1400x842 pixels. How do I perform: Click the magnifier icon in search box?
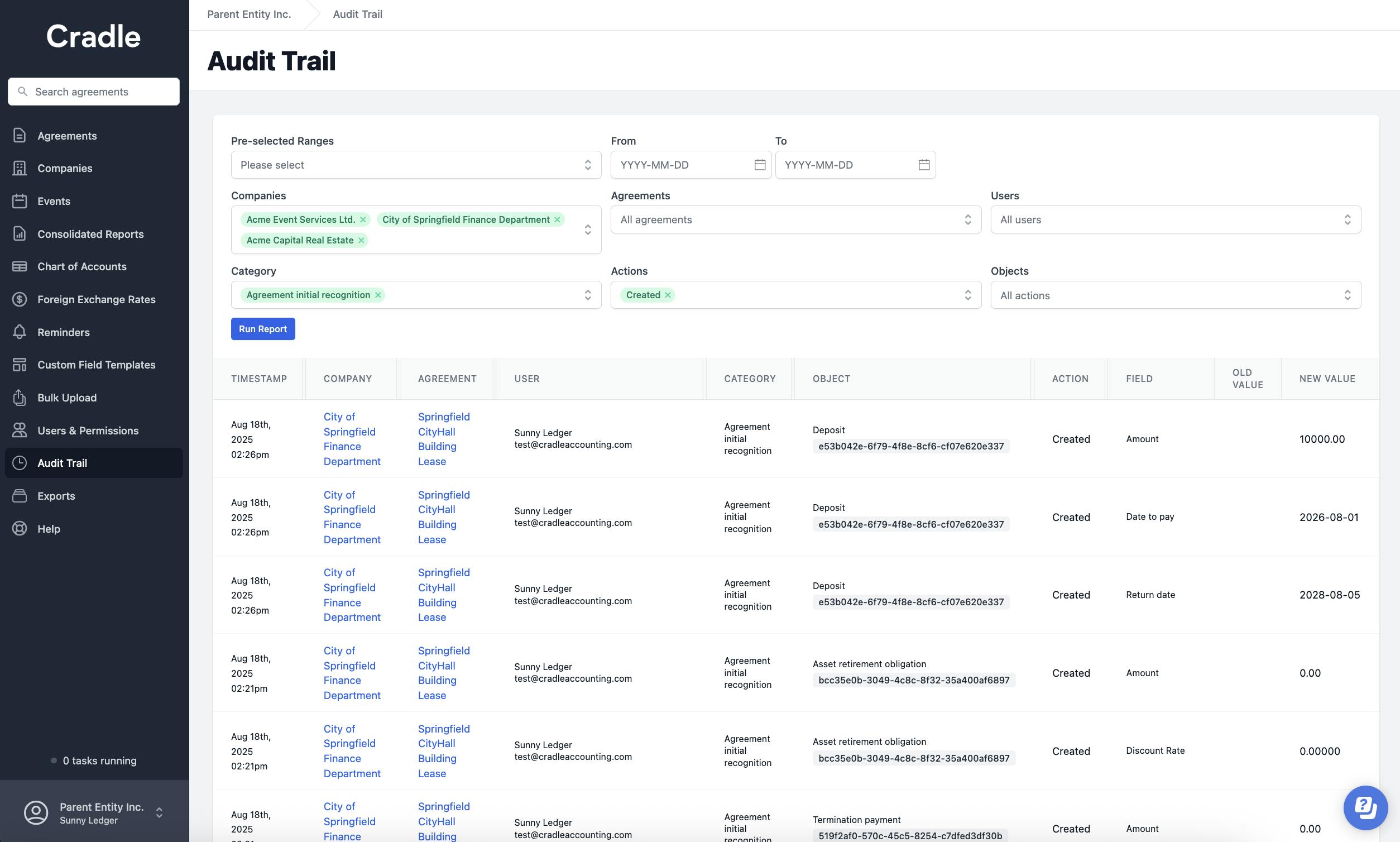tap(23, 92)
